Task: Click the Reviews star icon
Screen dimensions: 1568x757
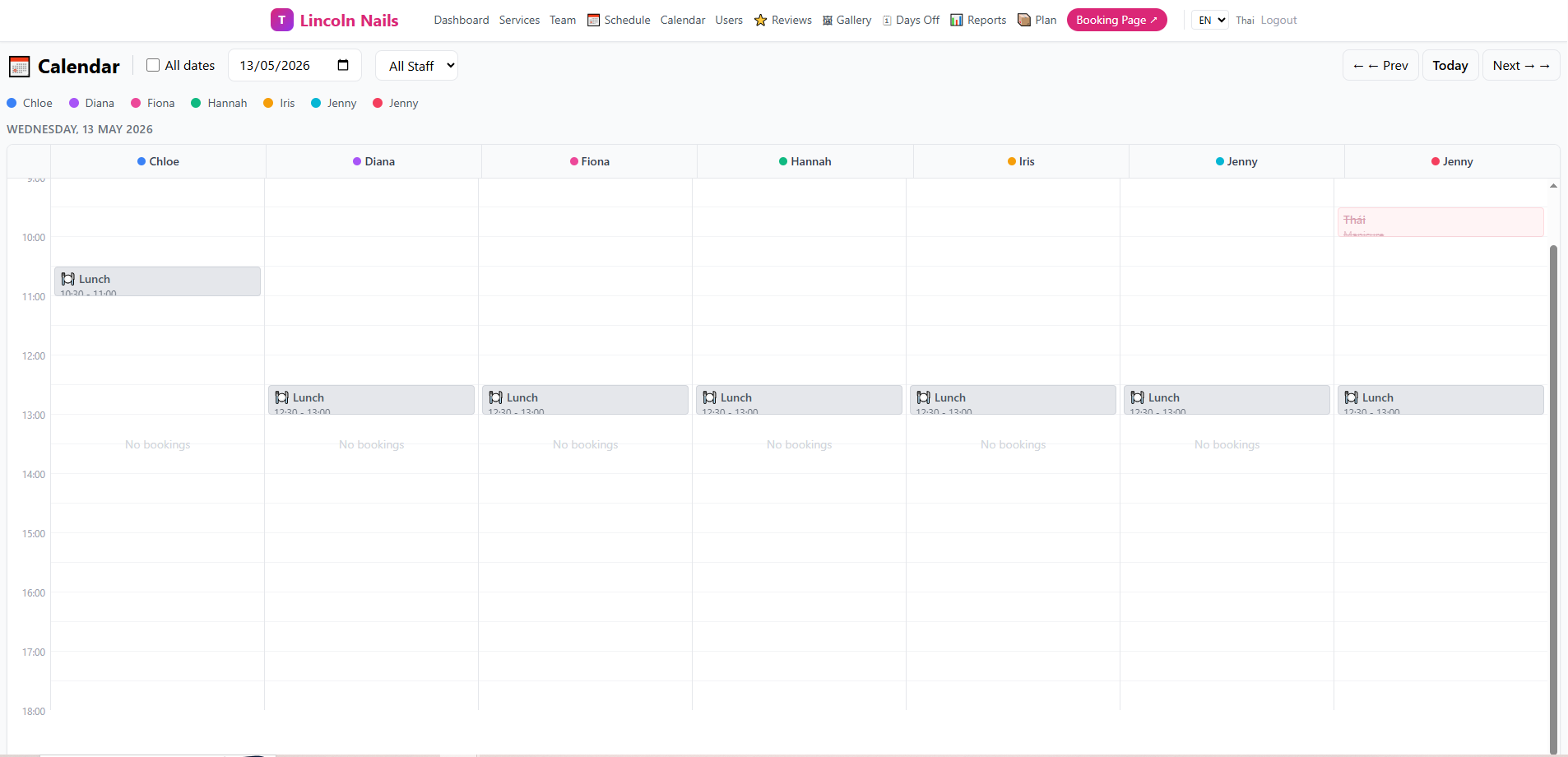Action: [x=760, y=20]
